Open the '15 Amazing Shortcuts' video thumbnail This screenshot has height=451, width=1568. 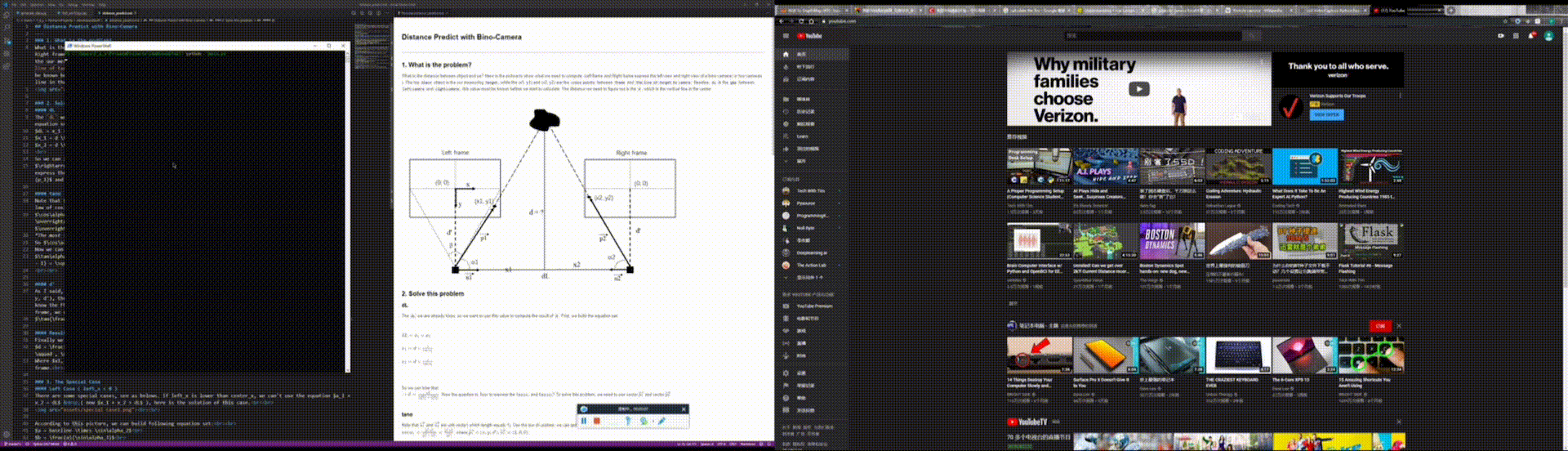(1371, 355)
